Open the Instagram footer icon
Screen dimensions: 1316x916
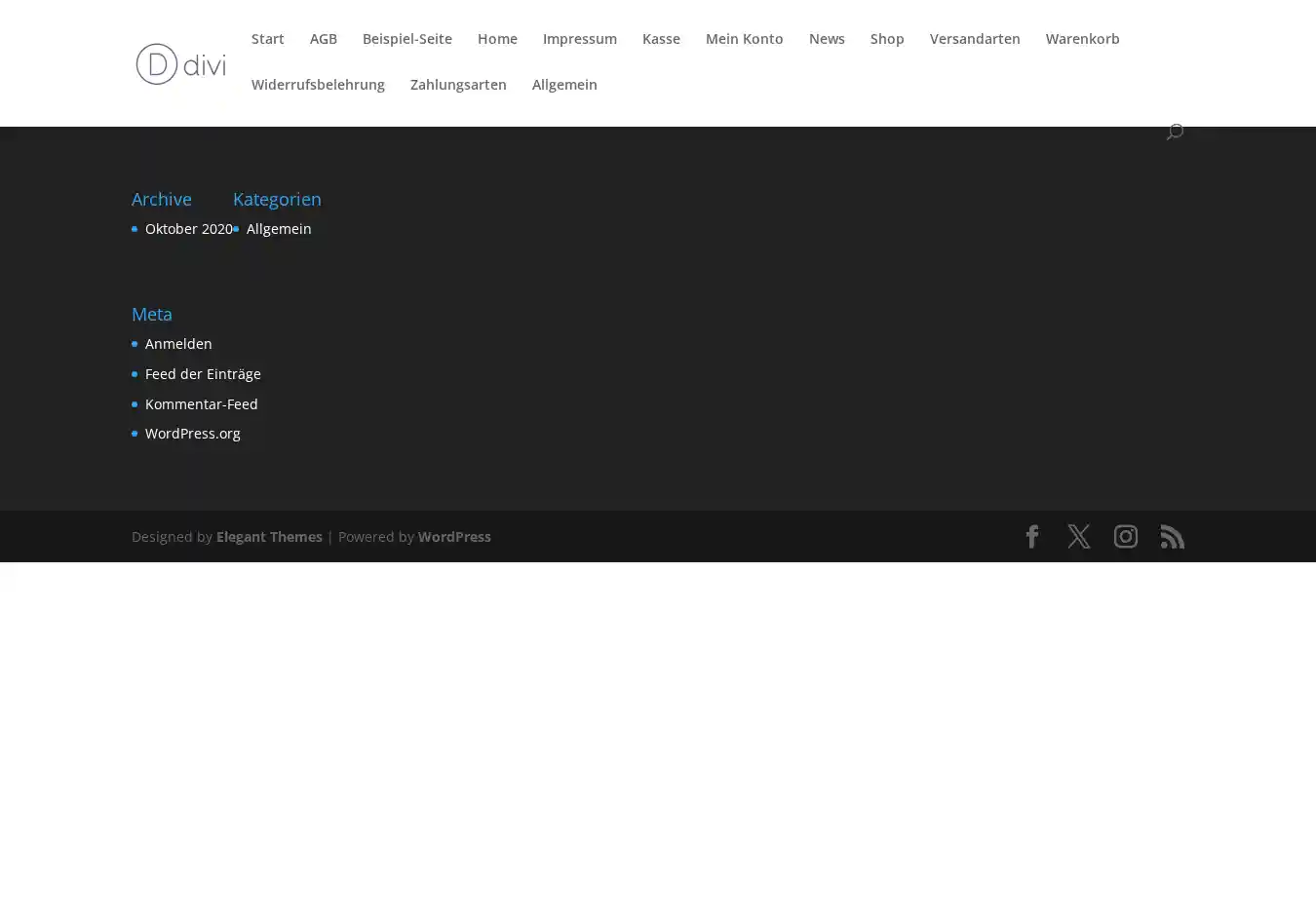pyautogui.click(x=1125, y=537)
